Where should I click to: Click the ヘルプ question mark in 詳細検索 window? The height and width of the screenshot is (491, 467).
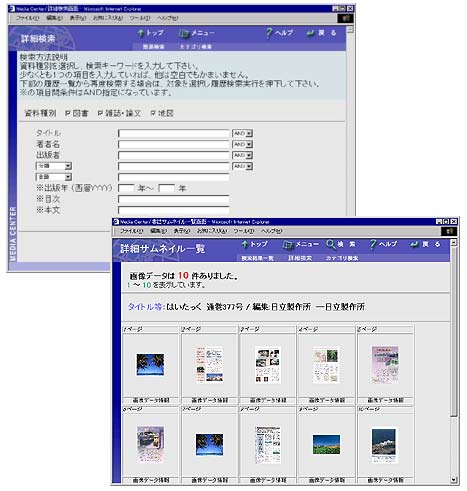(269, 33)
